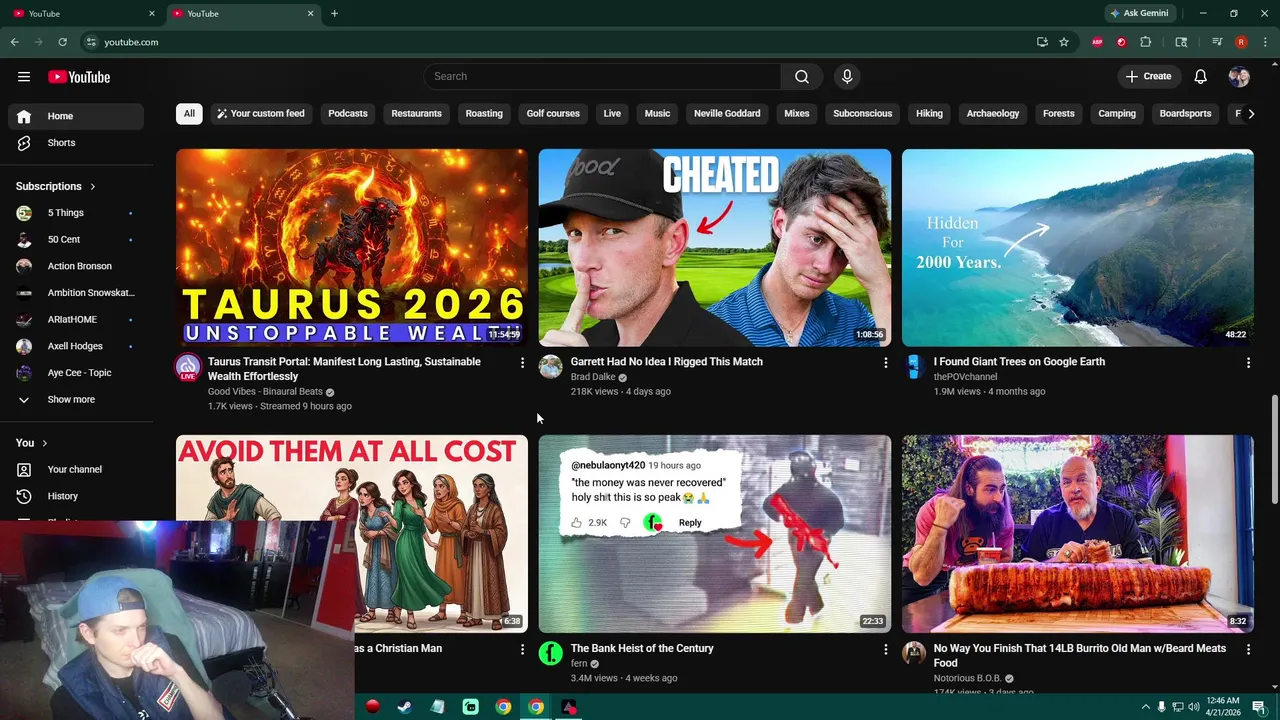Image resolution: width=1280 pixels, height=720 pixels.
Task: Expand the You section chevron
Action: tap(44, 443)
